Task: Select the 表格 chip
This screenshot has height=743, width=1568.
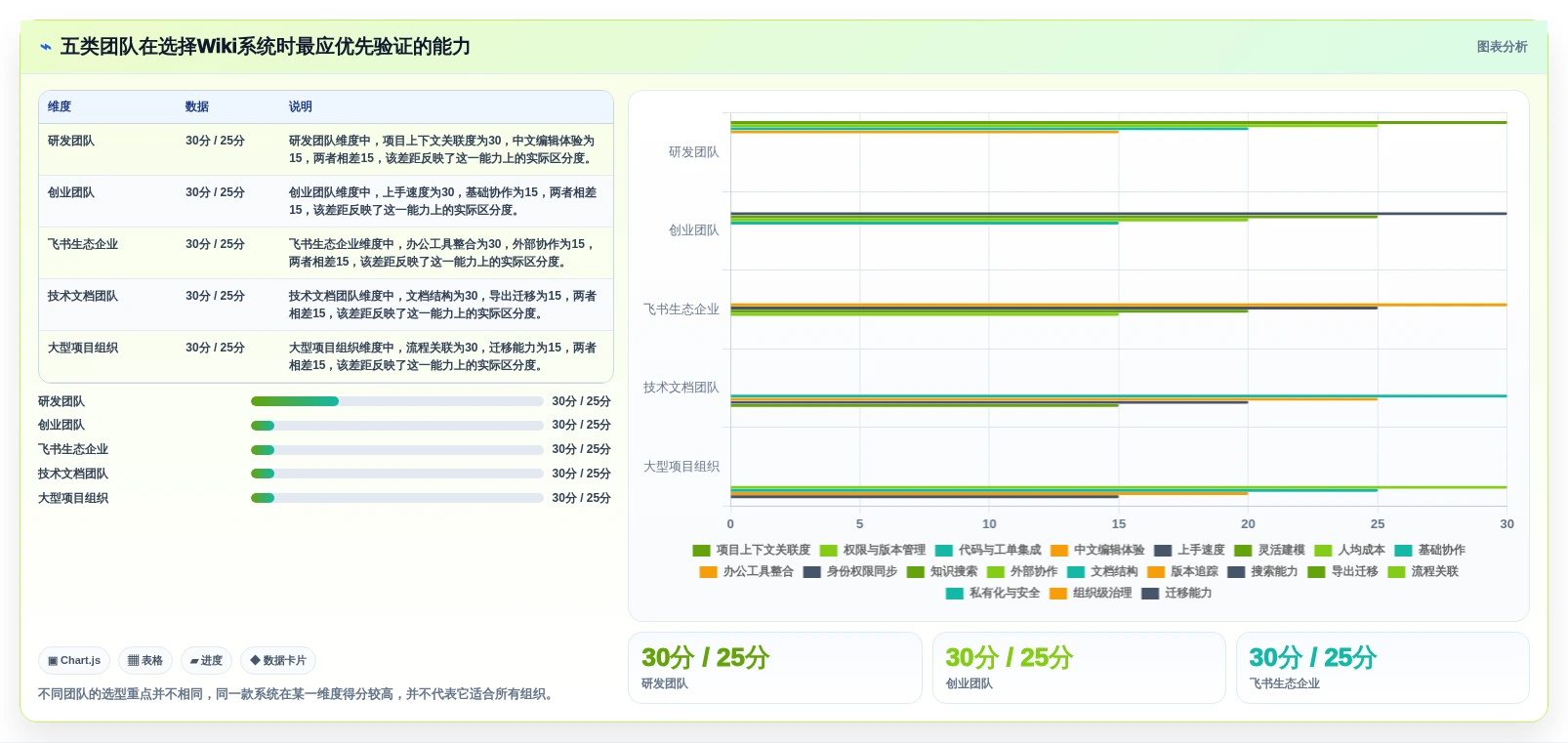Action: 145,661
